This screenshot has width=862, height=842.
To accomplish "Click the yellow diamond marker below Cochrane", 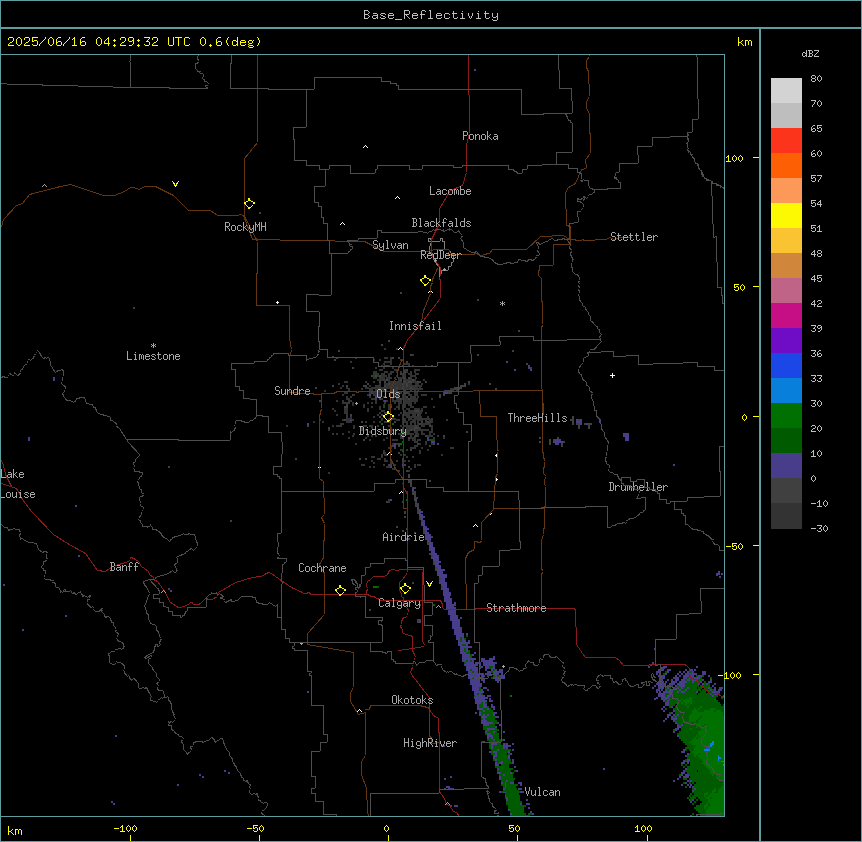I will pos(340,590).
